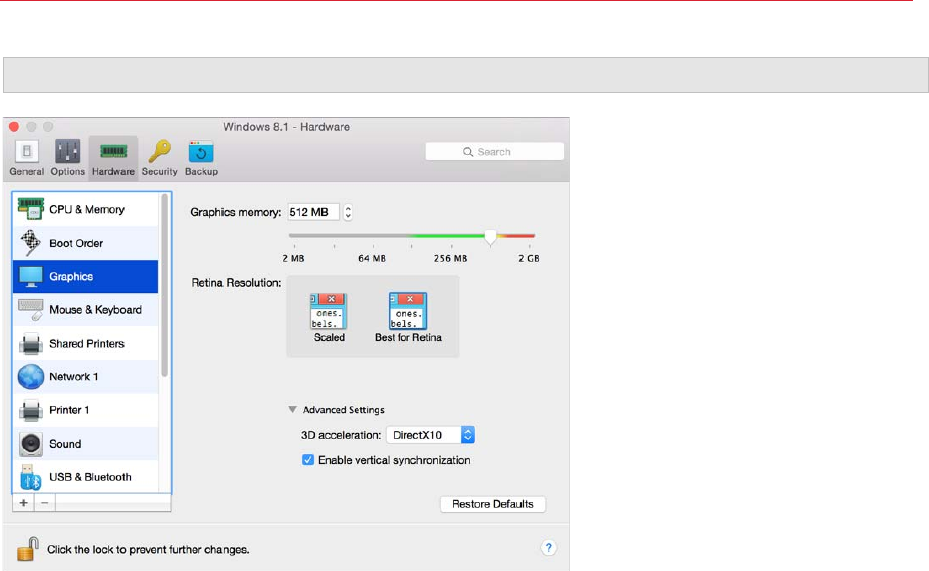Click the USB & Bluetooth icon

tap(30, 477)
